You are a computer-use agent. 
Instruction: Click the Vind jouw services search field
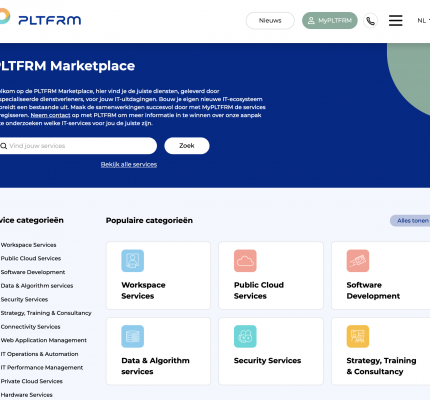click(78, 146)
